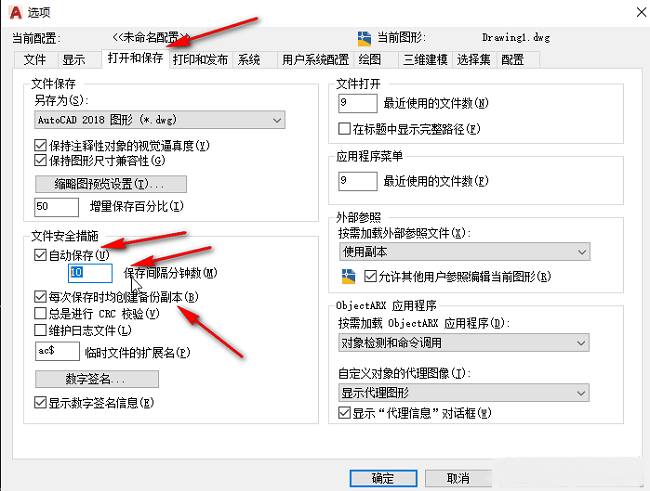
Task: Click the 文件安全措施 group label
Action: tap(65, 236)
